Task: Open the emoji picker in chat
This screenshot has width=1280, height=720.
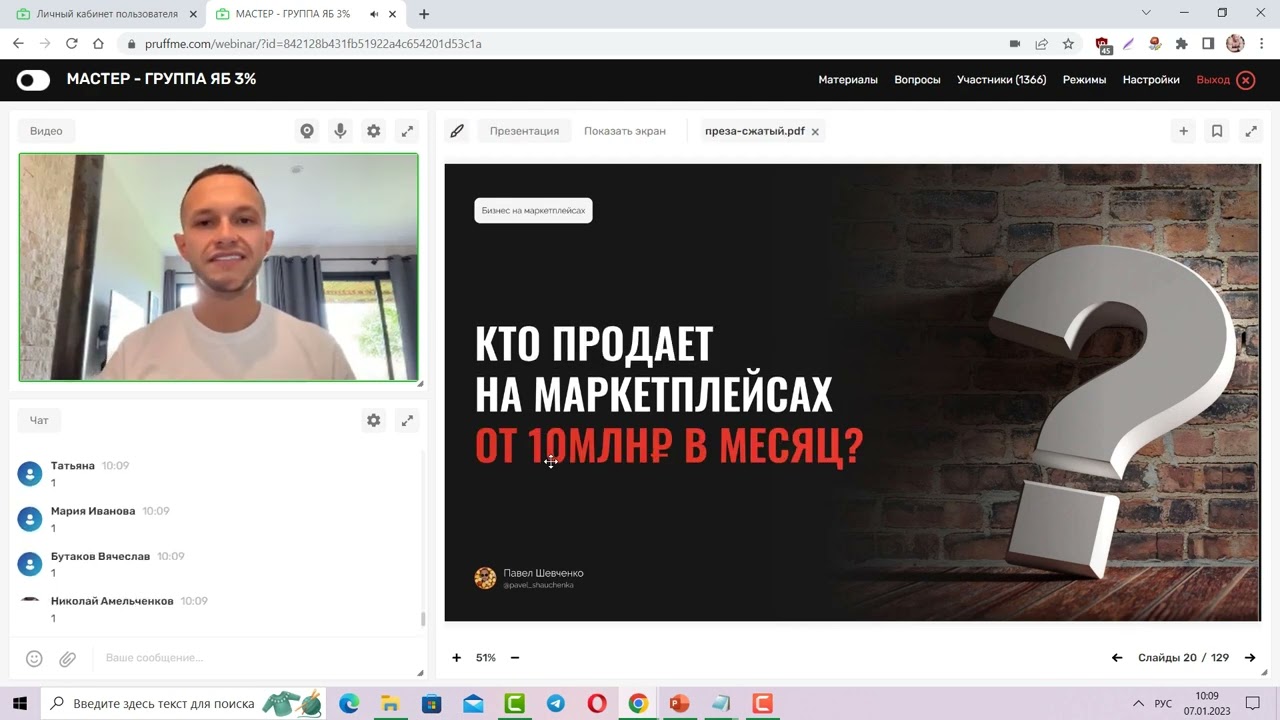Action: (x=34, y=657)
